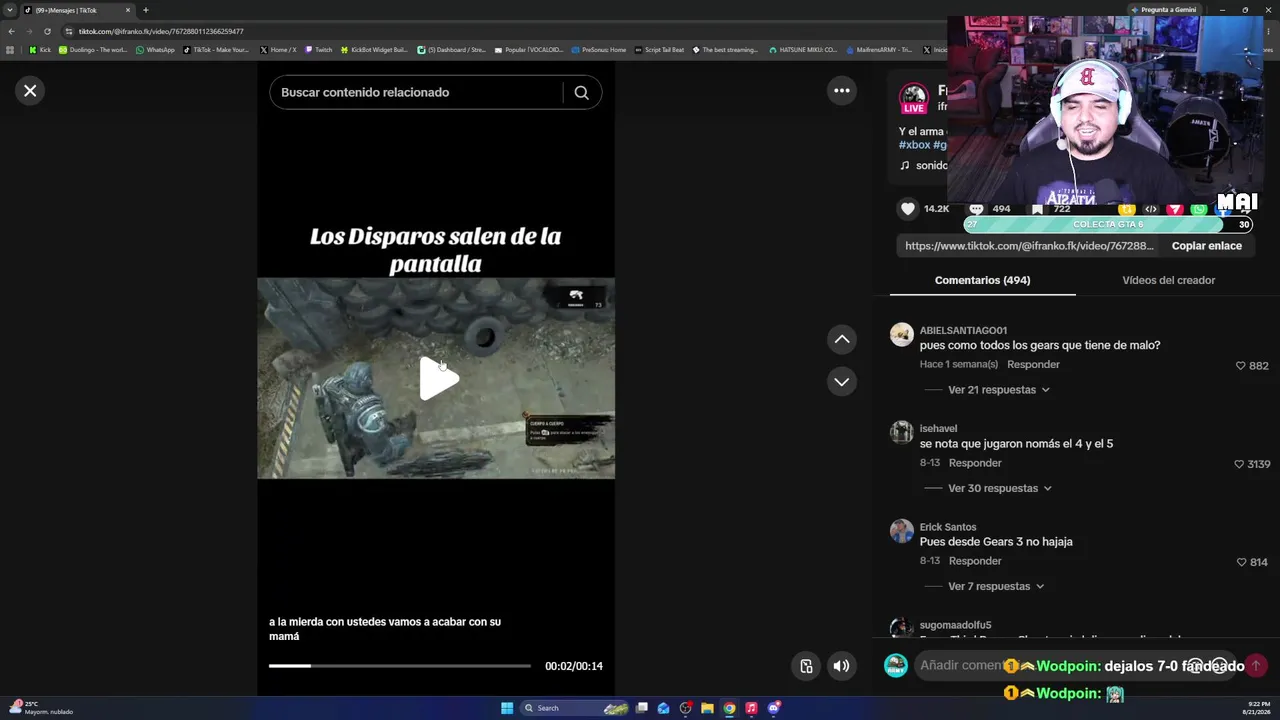Toggle the auto-scroll icon beside volume
1280x720 pixels.
[x=806, y=666]
